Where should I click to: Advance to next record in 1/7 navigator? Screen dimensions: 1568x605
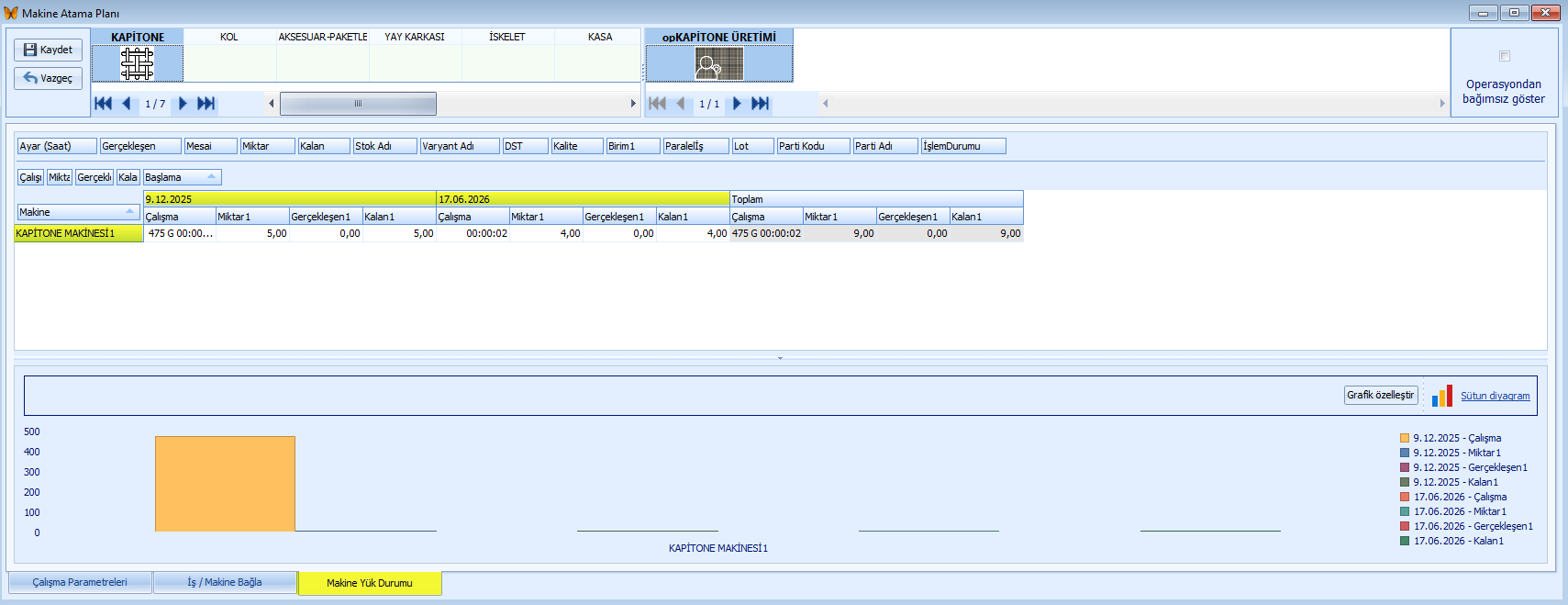[183, 104]
